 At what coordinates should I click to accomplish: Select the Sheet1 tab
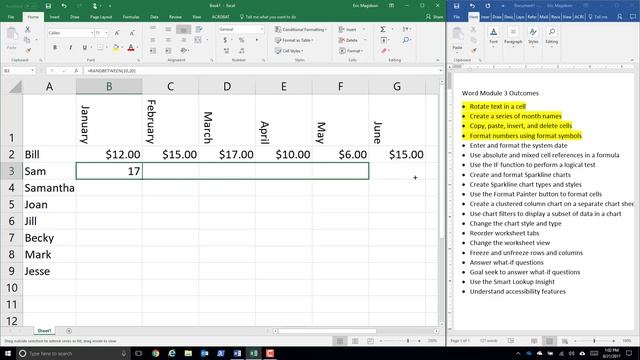click(44, 331)
